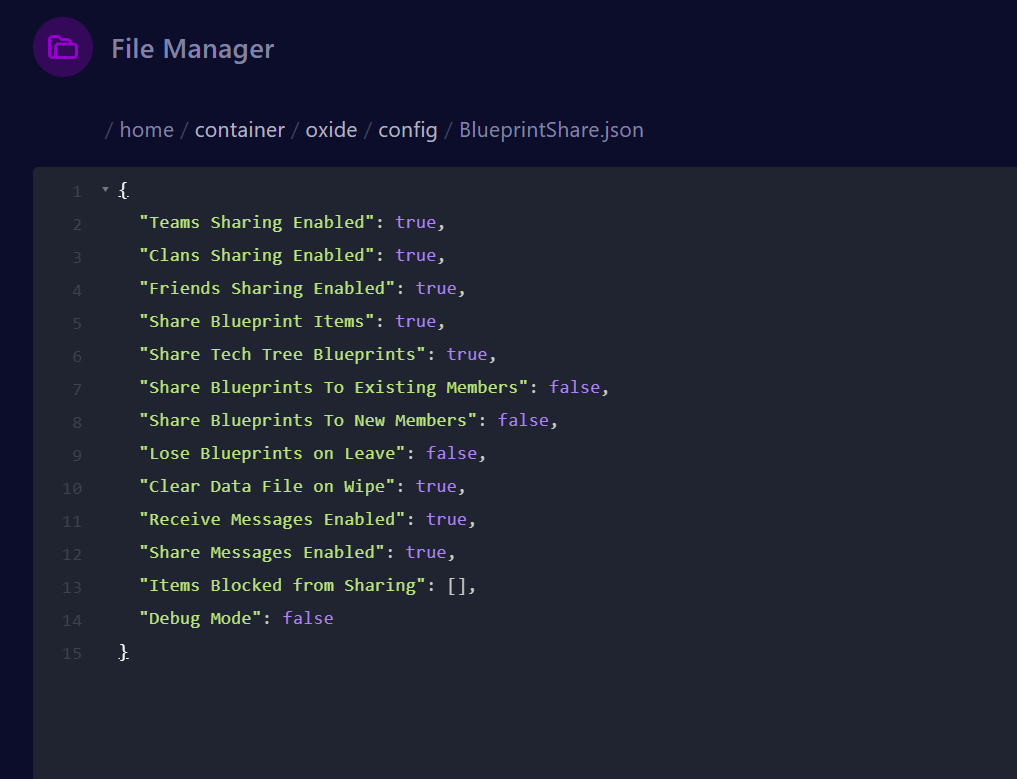1017x779 pixels.
Task: Open the home breadcrumb link
Action: coord(146,130)
